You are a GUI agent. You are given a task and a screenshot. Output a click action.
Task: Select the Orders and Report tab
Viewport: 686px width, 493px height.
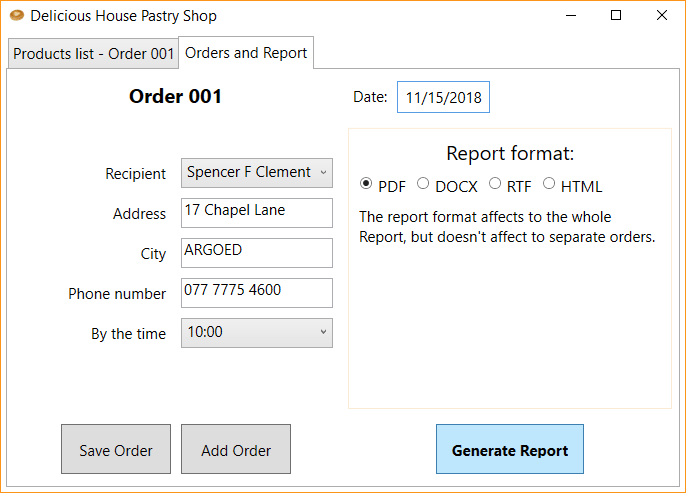[x=246, y=53]
